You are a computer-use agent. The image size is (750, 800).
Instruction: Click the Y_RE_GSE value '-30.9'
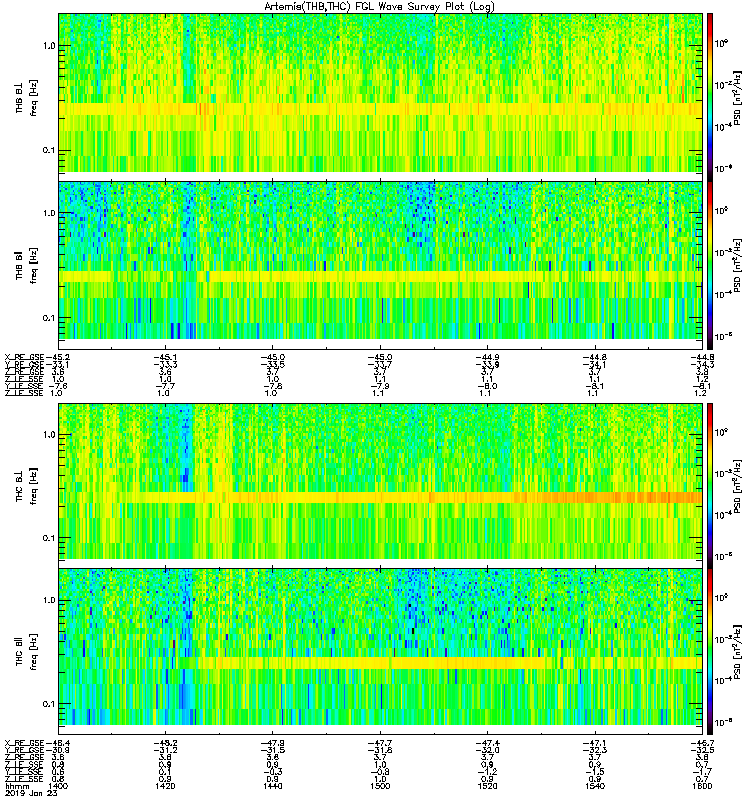[x=58, y=751]
